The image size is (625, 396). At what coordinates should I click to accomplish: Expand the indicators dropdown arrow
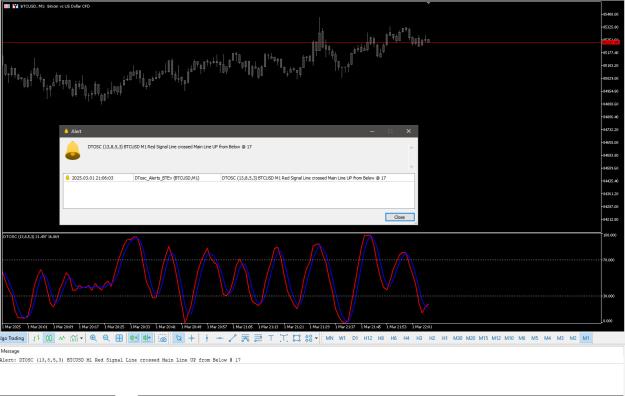click(x=82, y=338)
